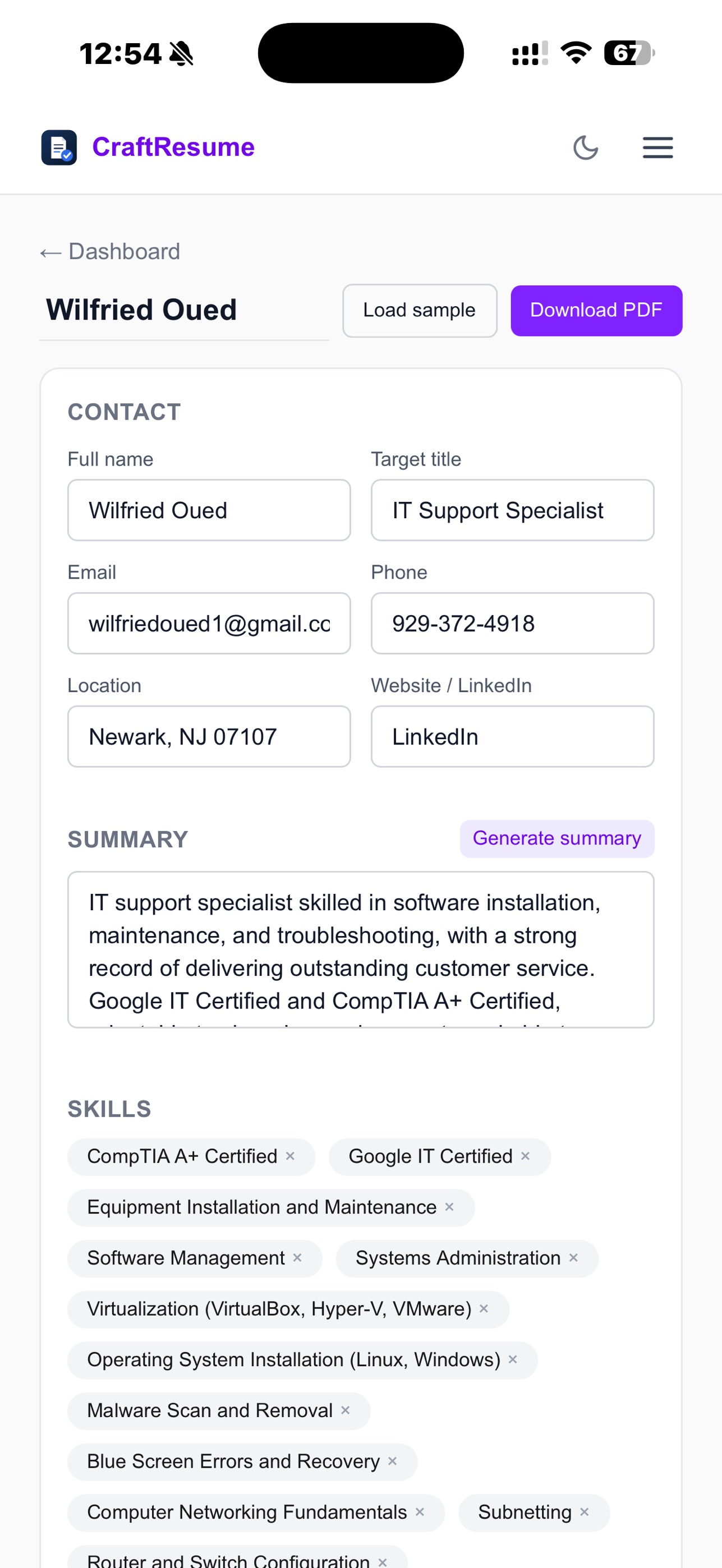
Task: Select the Email input field
Action: [209, 623]
